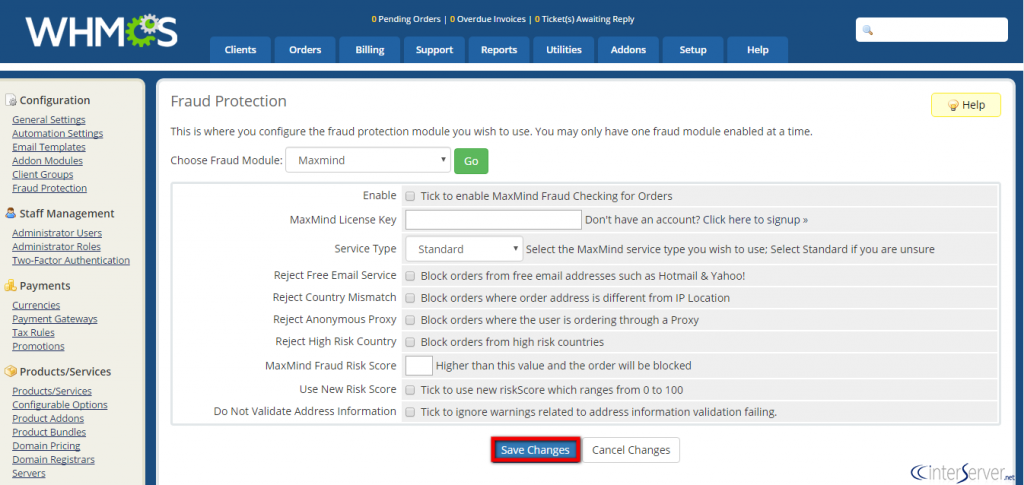The image size is (1024, 485).
Task: Open the Choose Fraud Module dropdown
Action: pos(368,160)
